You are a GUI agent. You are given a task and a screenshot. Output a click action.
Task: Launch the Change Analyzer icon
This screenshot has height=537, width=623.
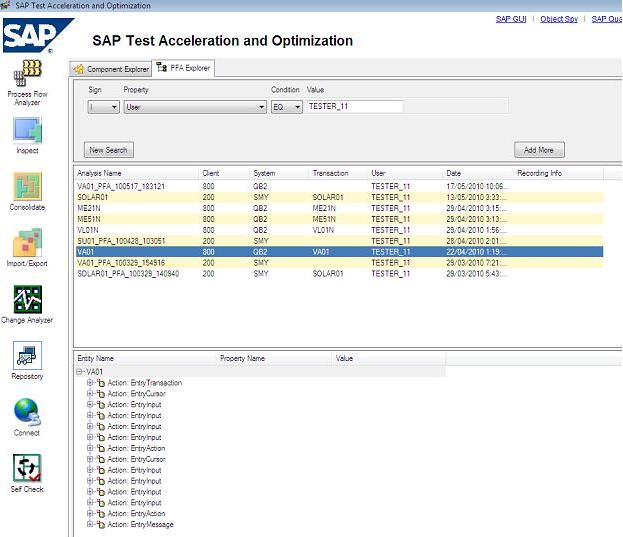pyautogui.click(x=27, y=299)
